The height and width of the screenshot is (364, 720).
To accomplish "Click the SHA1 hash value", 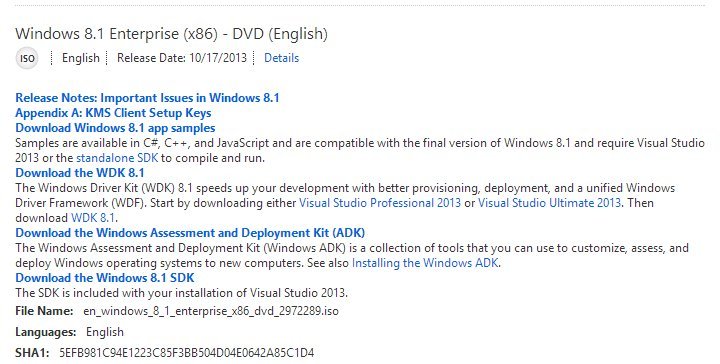I will 186,353.
